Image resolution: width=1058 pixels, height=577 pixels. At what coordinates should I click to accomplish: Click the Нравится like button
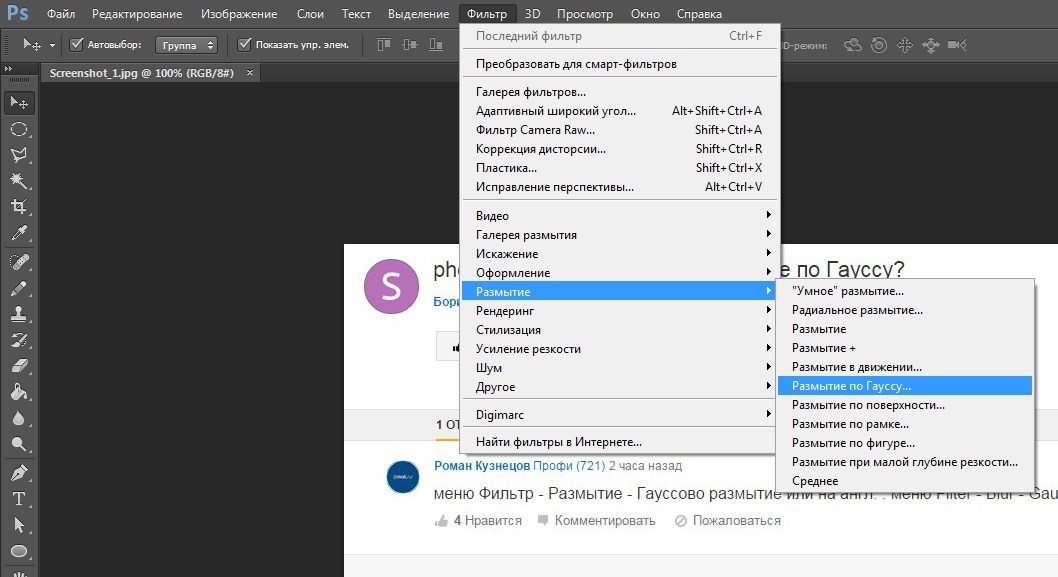point(478,520)
